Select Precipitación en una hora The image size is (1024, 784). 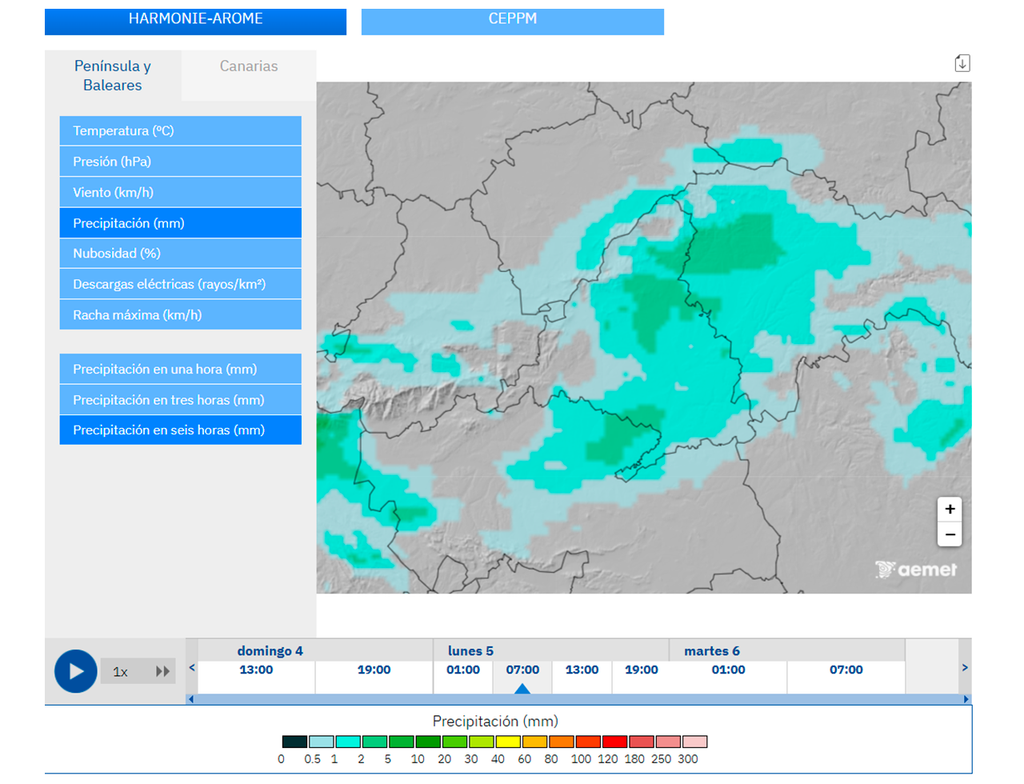point(180,369)
